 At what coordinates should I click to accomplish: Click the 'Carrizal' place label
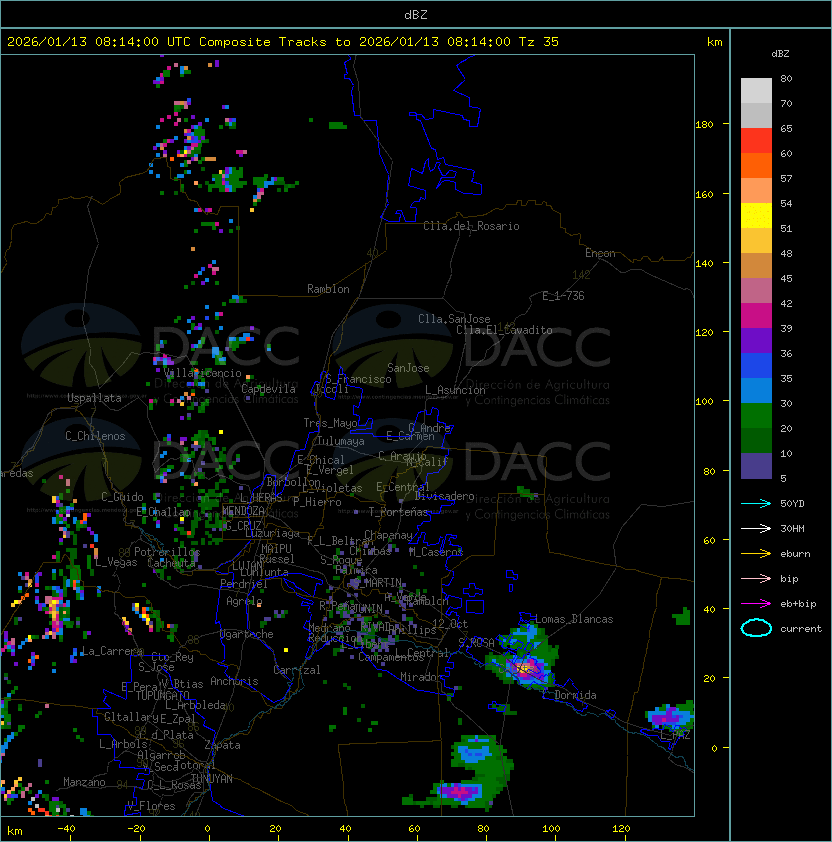click(x=297, y=670)
